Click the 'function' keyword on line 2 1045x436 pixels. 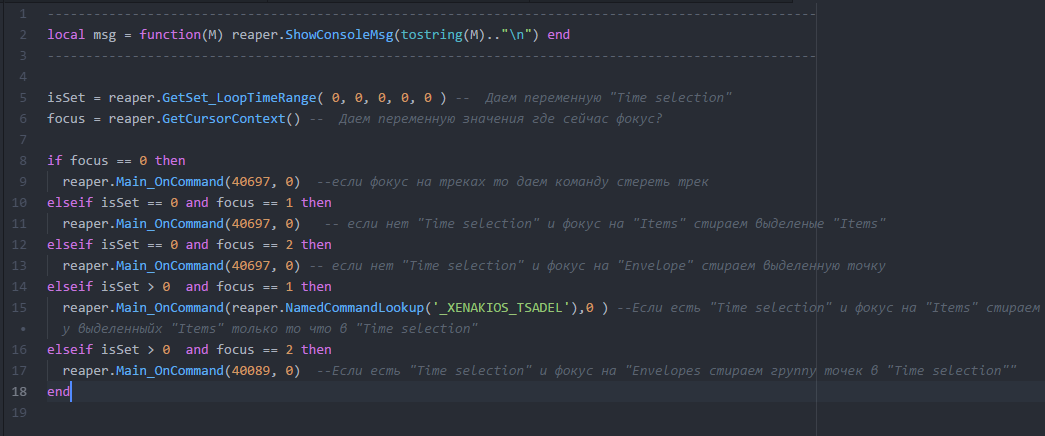[x=170, y=34]
